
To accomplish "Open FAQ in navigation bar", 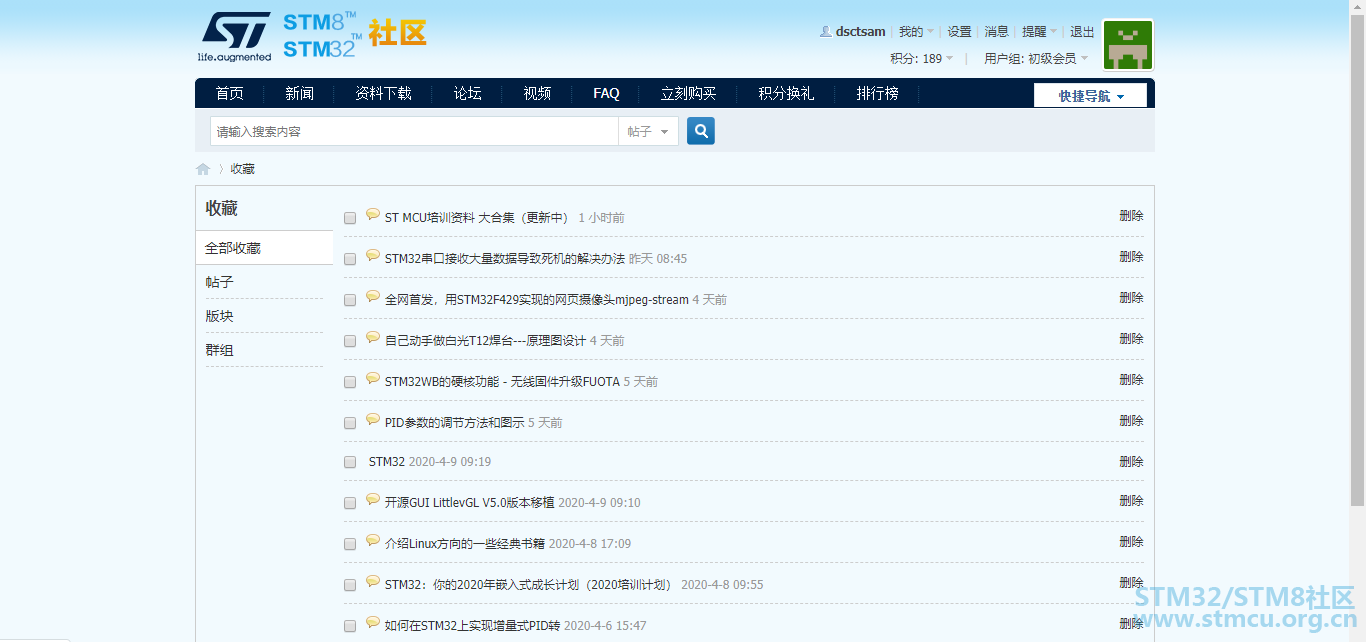I will pyautogui.click(x=606, y=93).
